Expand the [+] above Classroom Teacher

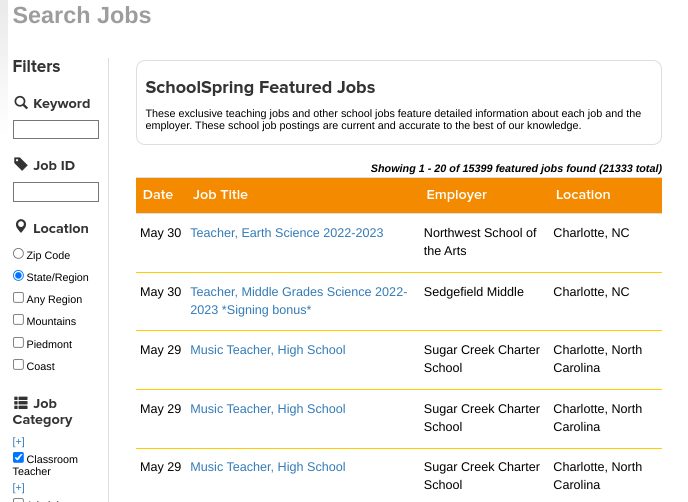pyautogui.click(x=18, y=442)
